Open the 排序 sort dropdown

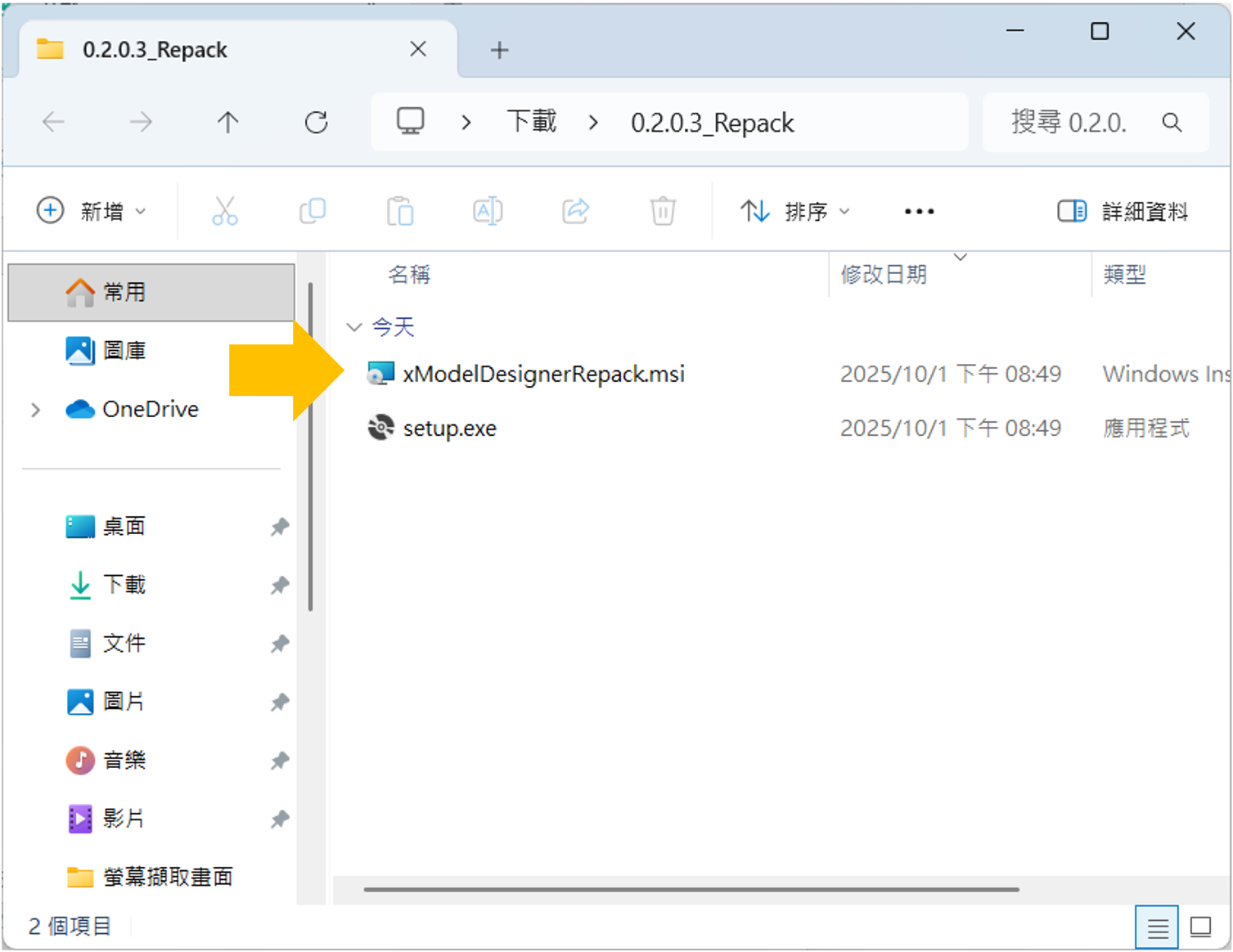(794, 212)
